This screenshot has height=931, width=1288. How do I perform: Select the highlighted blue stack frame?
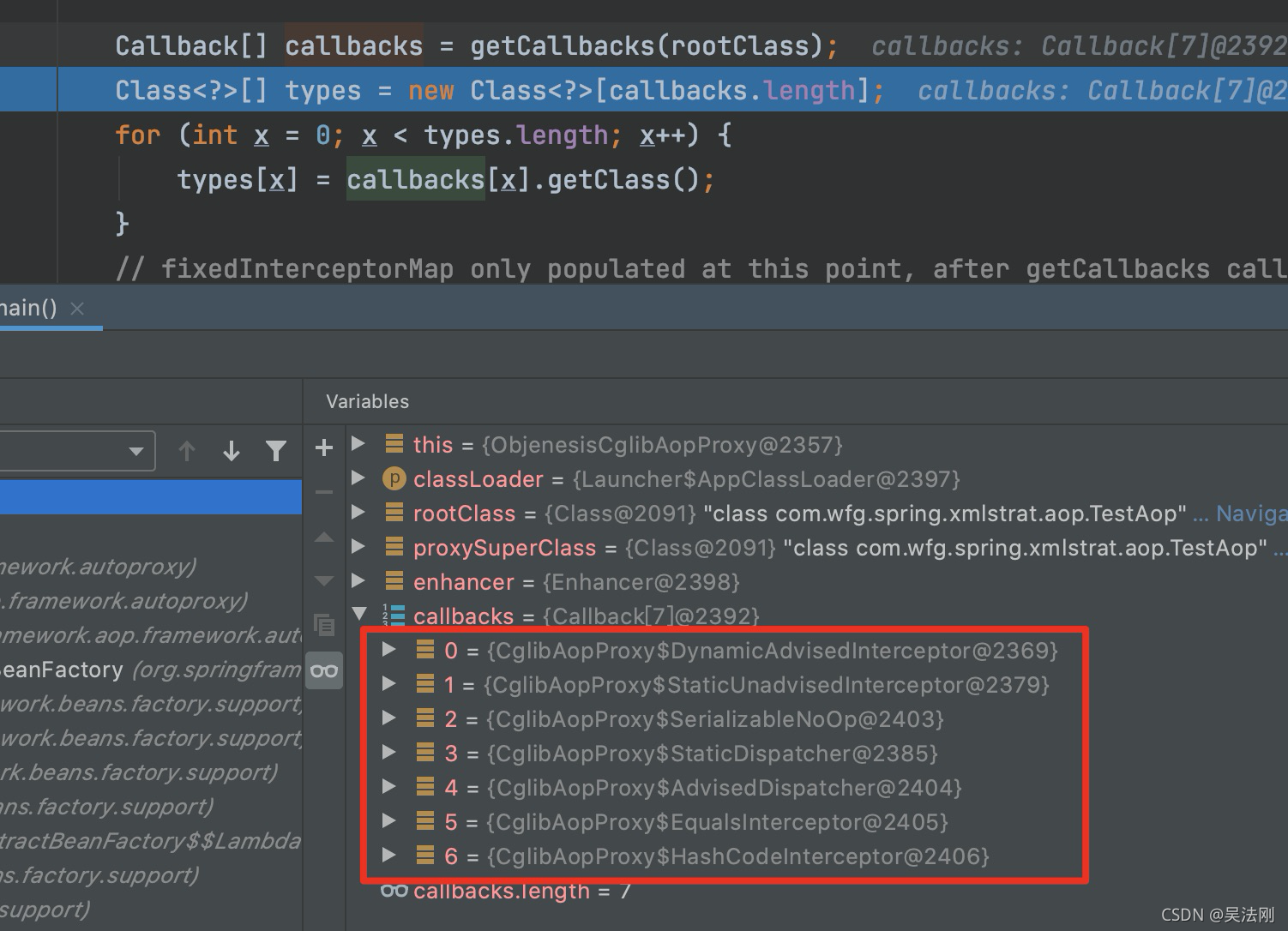pos(151,497)
